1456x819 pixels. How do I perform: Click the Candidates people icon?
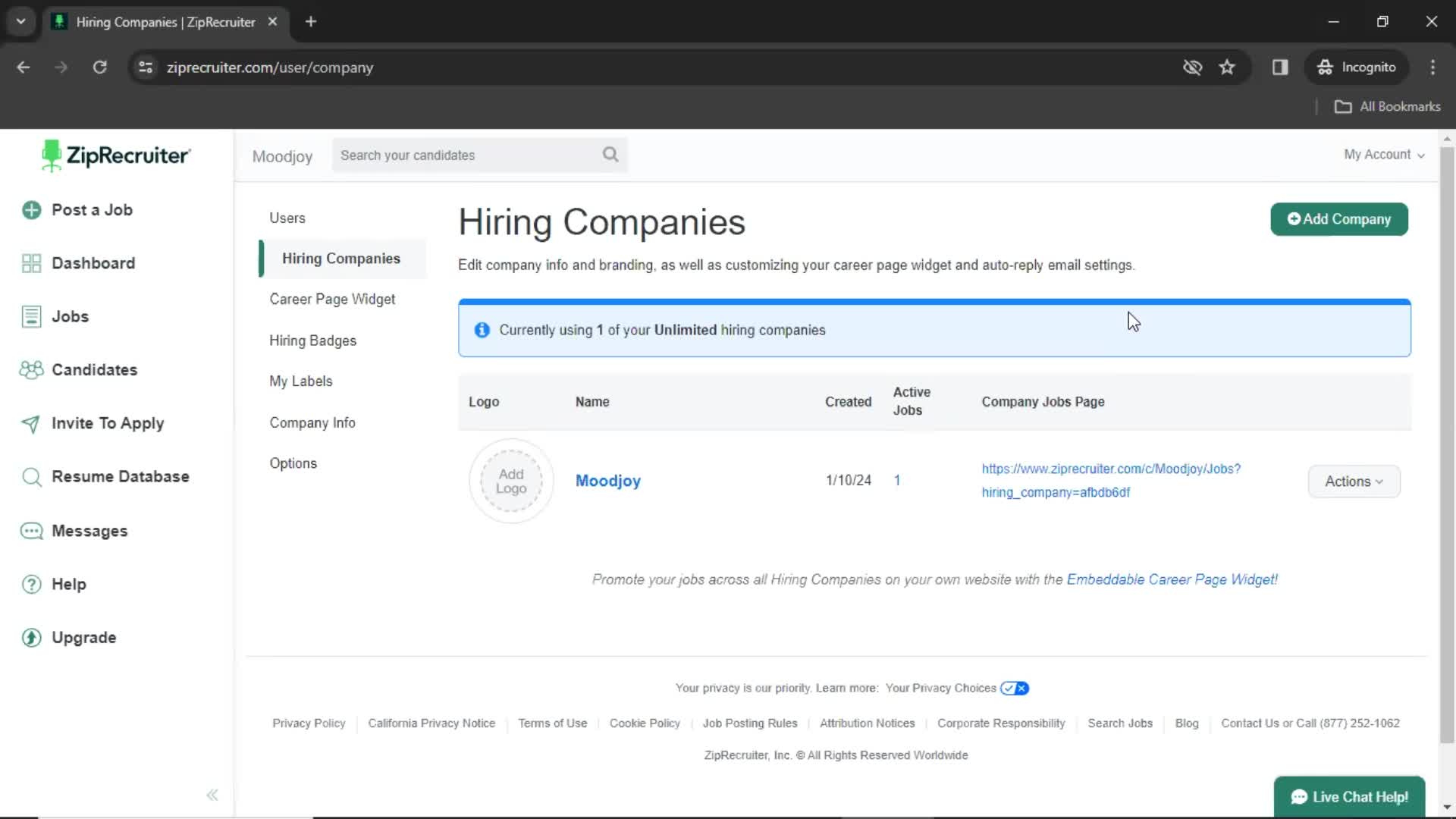(x=31, y=370)
